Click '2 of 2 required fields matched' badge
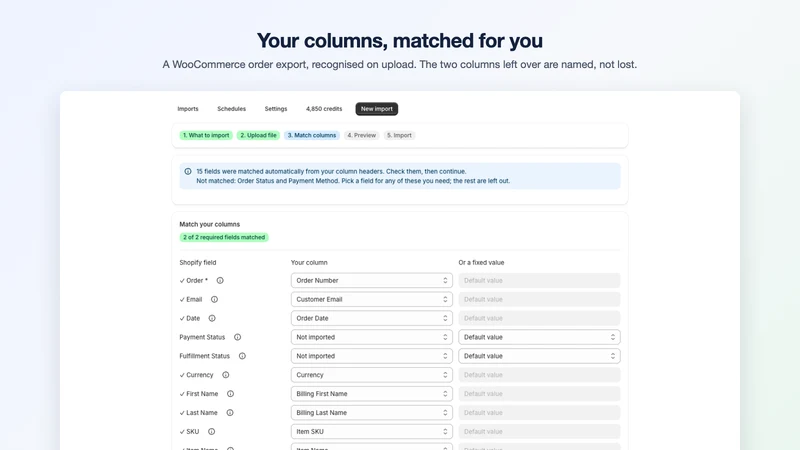Screen dimensions: 800x450 (224, 237)
